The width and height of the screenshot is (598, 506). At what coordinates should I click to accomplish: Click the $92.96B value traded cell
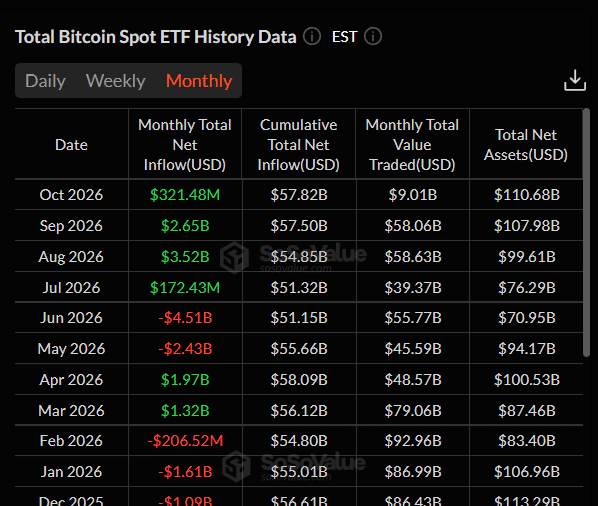coord(413,441)
